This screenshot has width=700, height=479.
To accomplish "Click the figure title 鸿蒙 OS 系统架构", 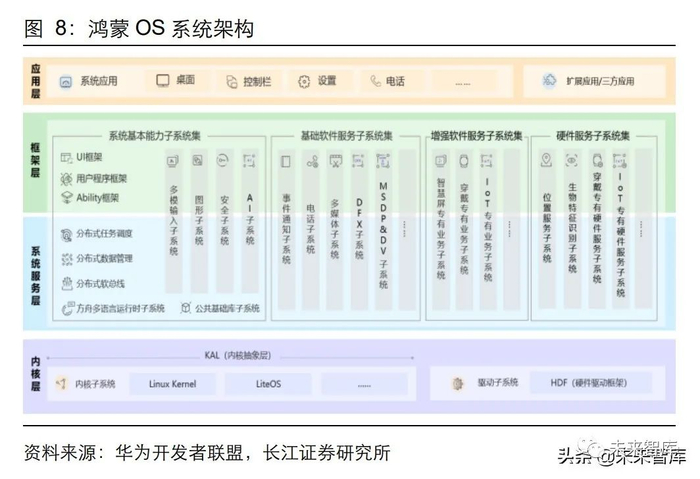I will 171,29.
